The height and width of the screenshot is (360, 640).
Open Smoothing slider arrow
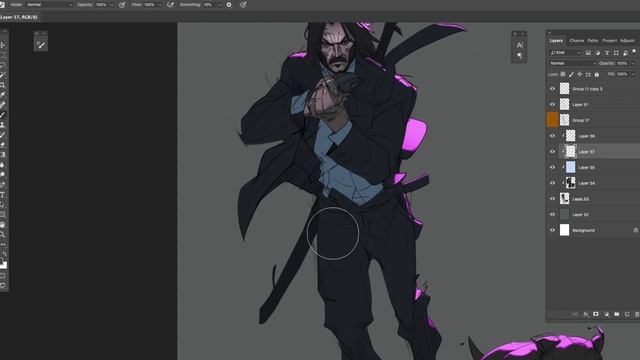(x=219, y=5)
